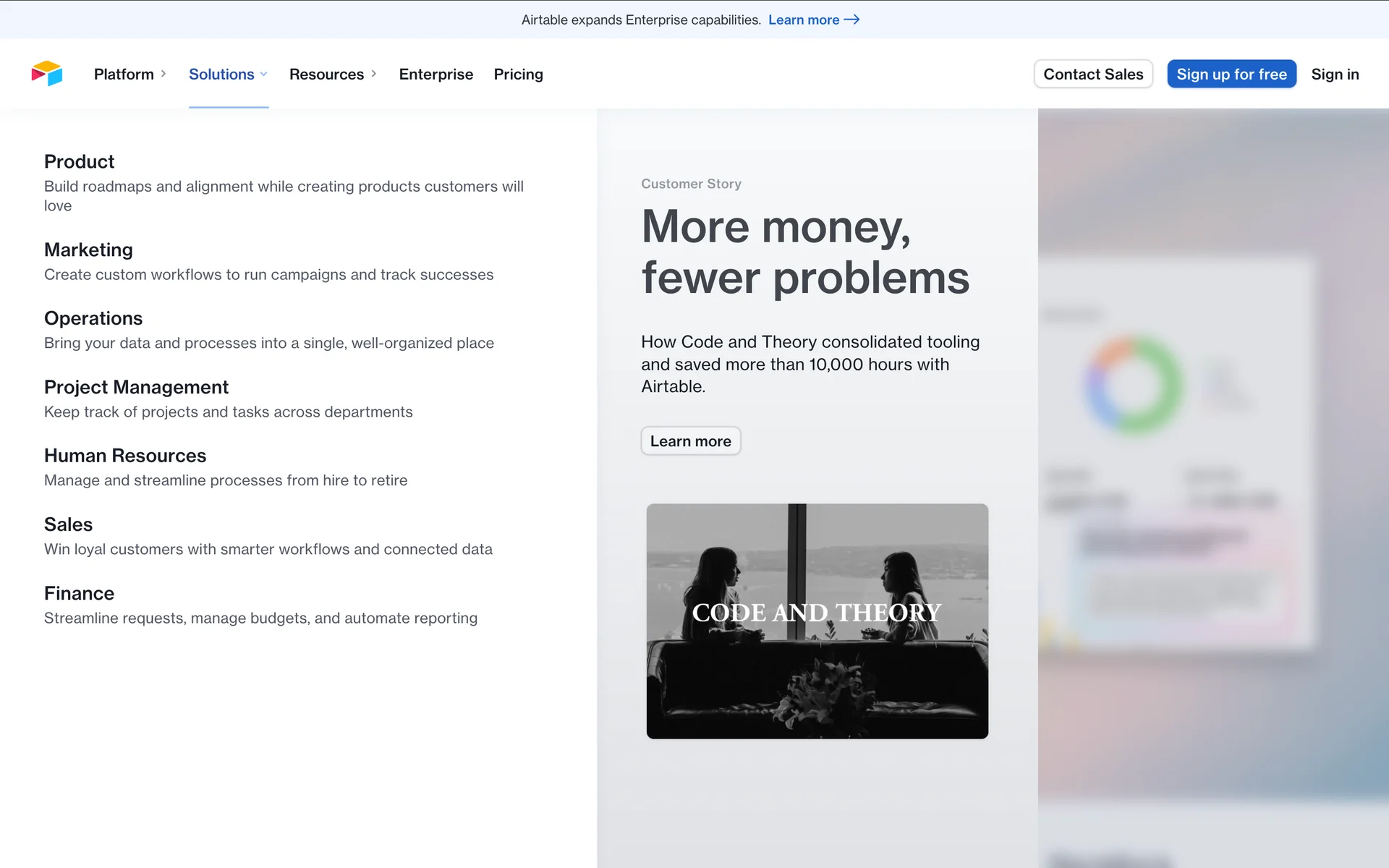
Task: Select the Human Resources solution
Action: pos(125,456)
